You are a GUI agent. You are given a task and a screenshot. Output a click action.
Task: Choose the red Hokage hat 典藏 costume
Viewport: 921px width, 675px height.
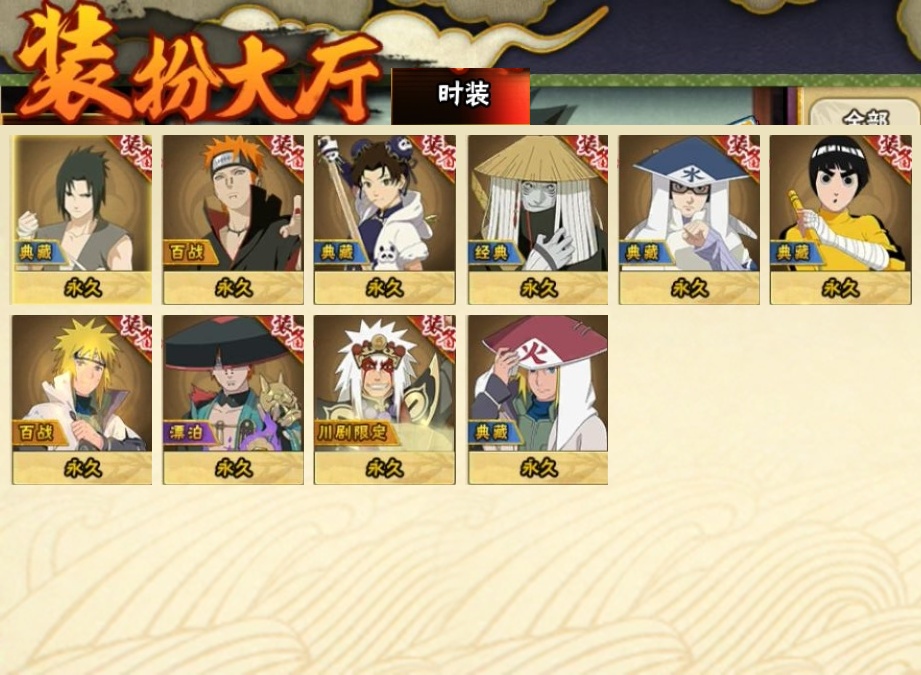(538, 399)
